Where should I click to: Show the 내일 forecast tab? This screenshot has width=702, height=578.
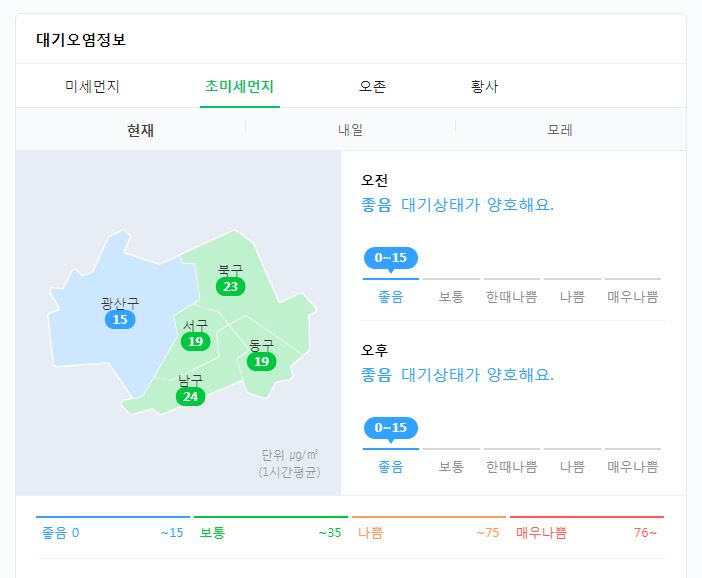click(351, 130)
